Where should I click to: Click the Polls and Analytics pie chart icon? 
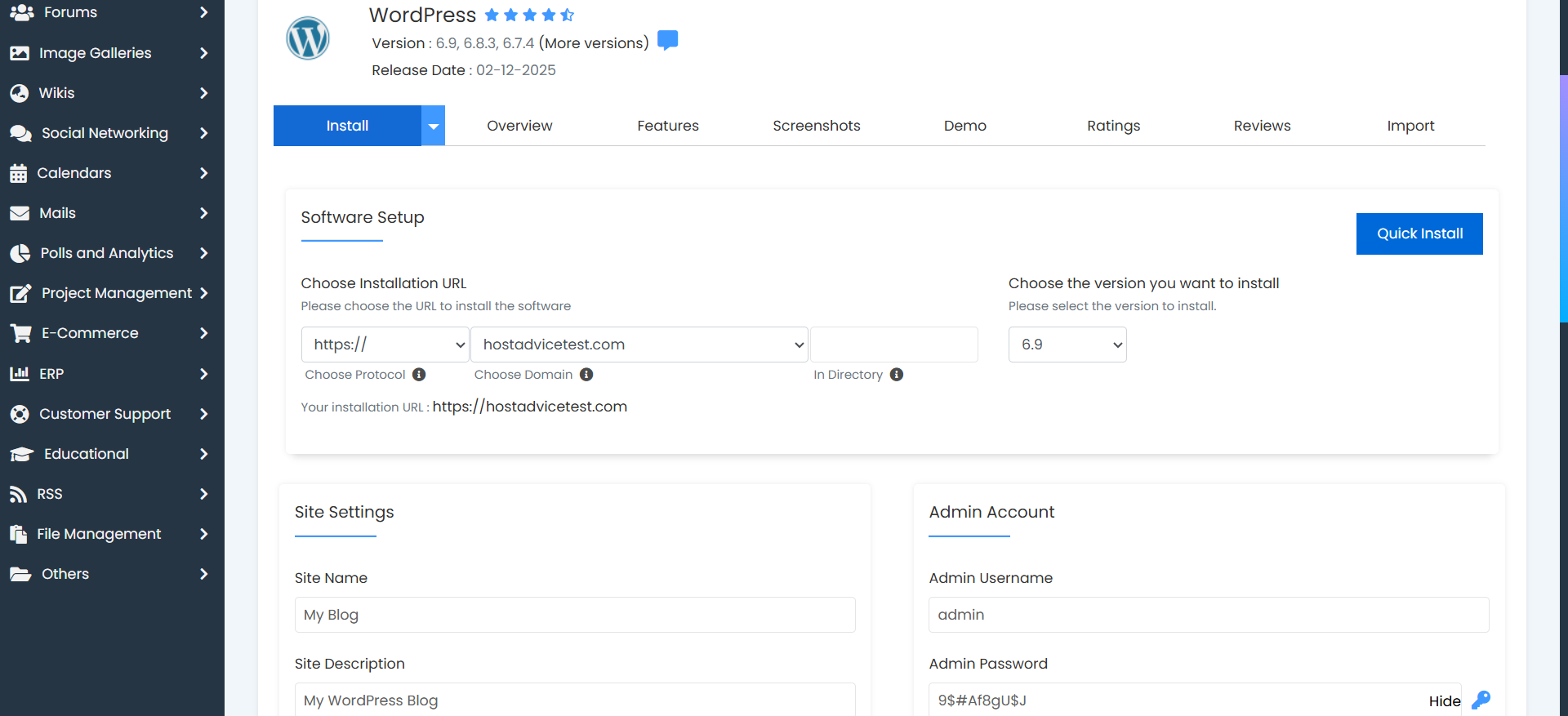(x=20, y=253)
